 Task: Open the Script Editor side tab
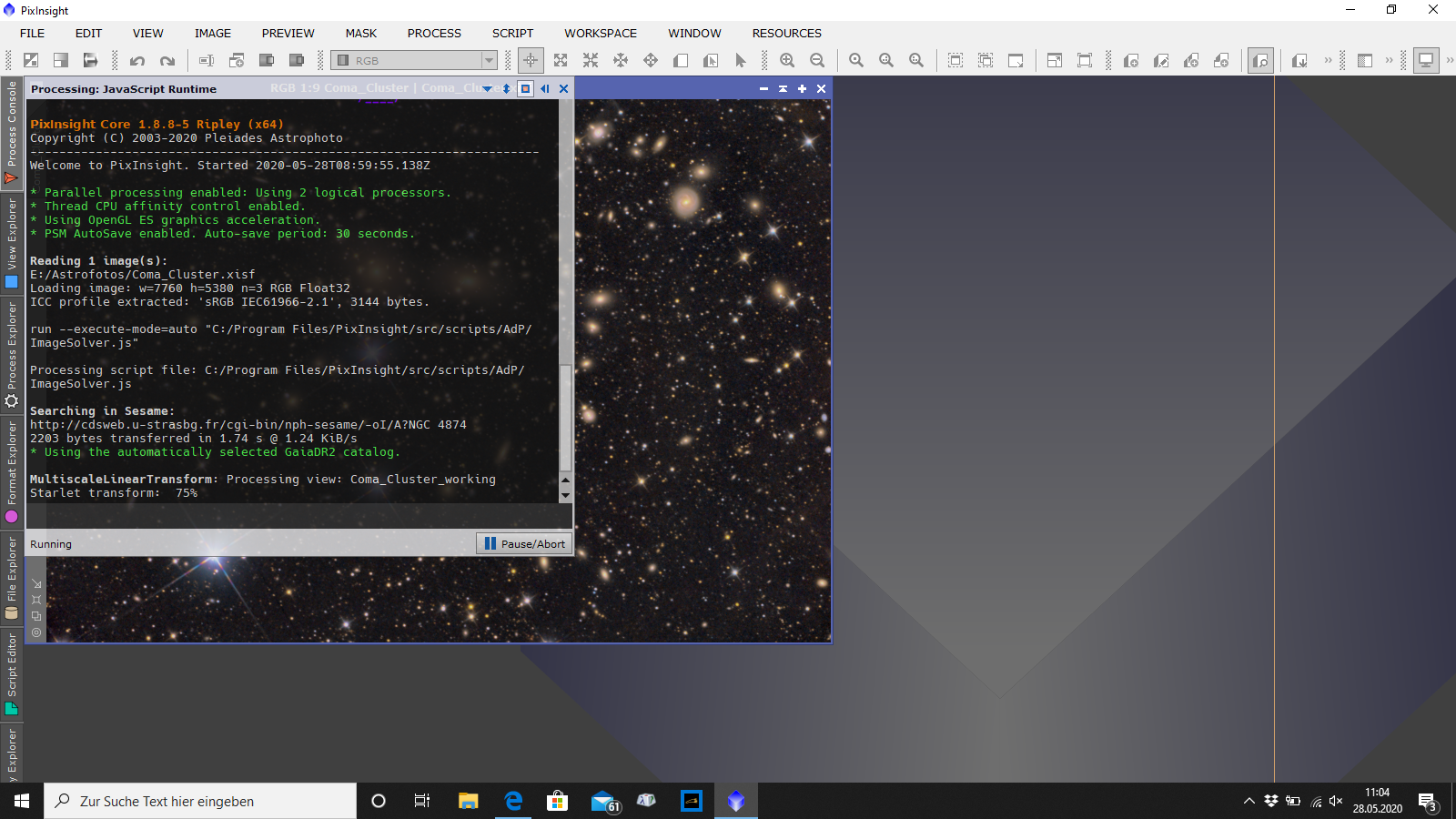[12, 673]
